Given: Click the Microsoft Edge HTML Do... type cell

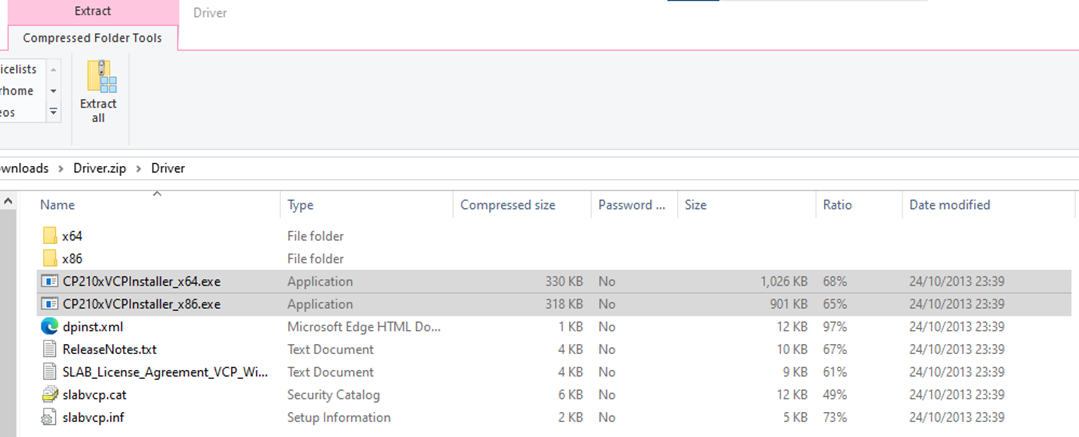Looking at the screenshot, I should tap(364, 327).
